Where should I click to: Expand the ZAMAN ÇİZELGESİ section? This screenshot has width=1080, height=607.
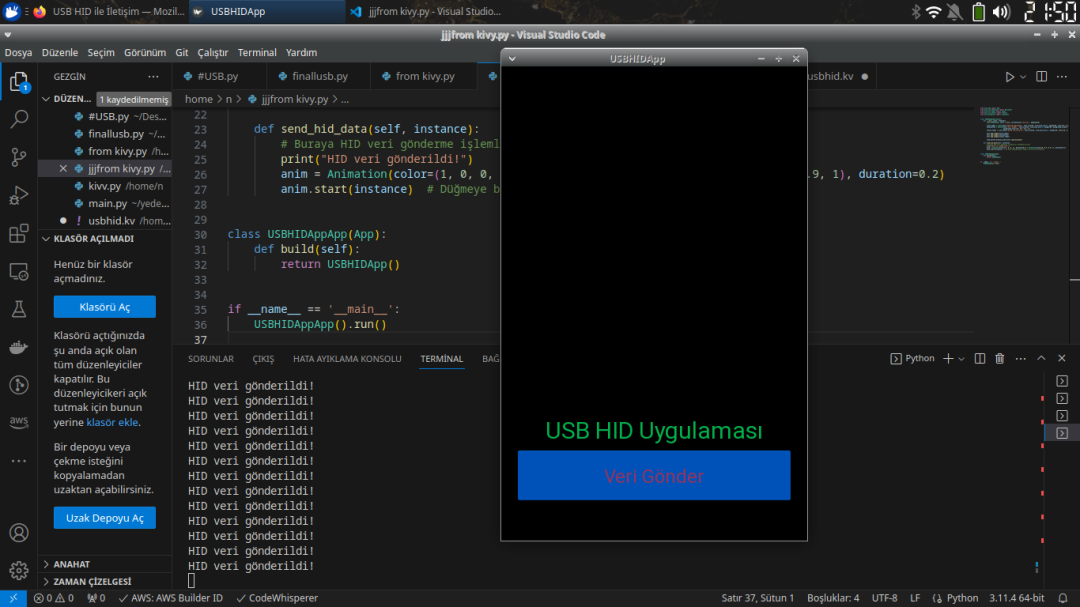click(x=91, y=582)
